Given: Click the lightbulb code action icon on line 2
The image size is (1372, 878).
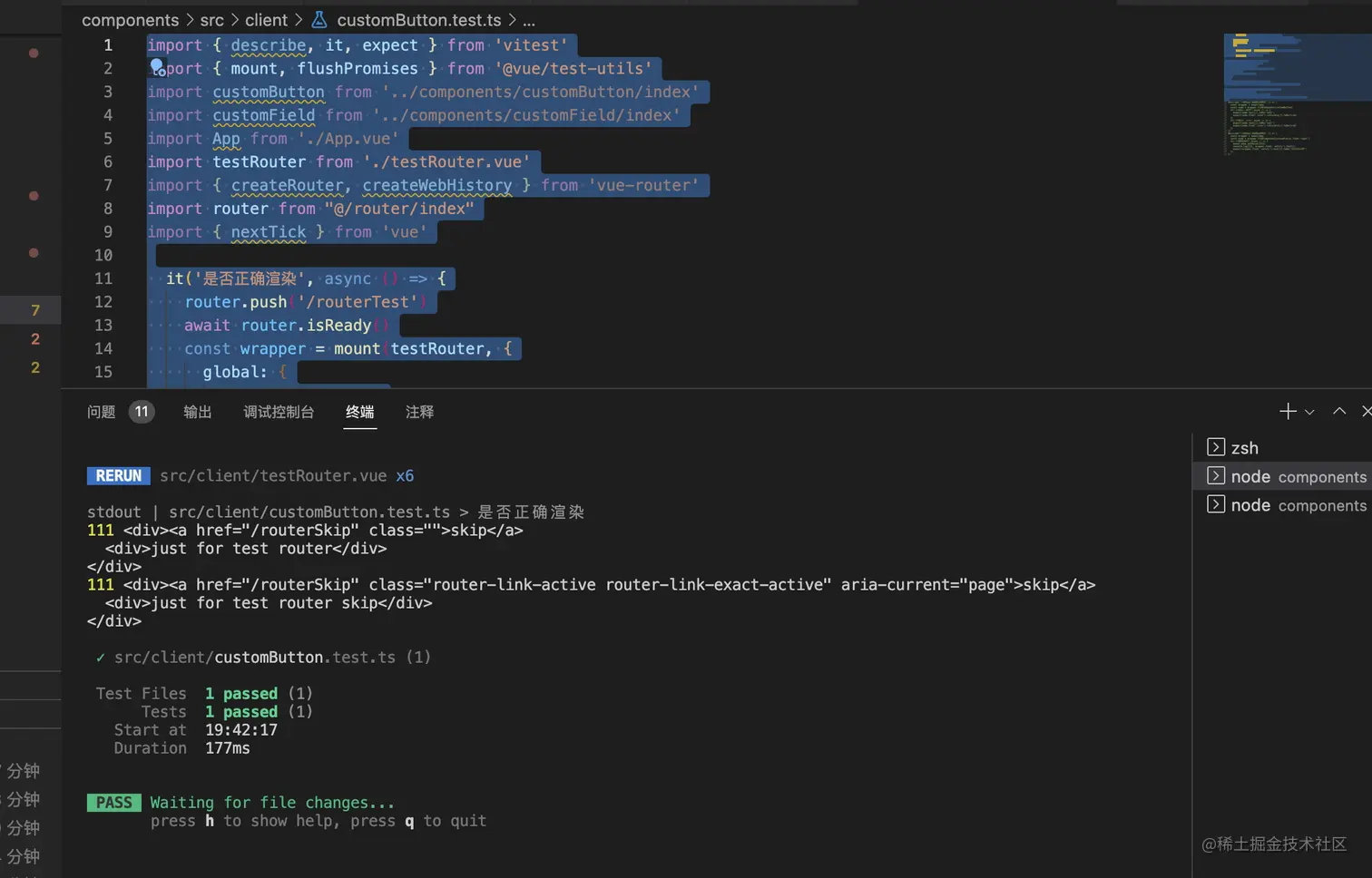Looking at the screenshot, I should pos(156,66).
